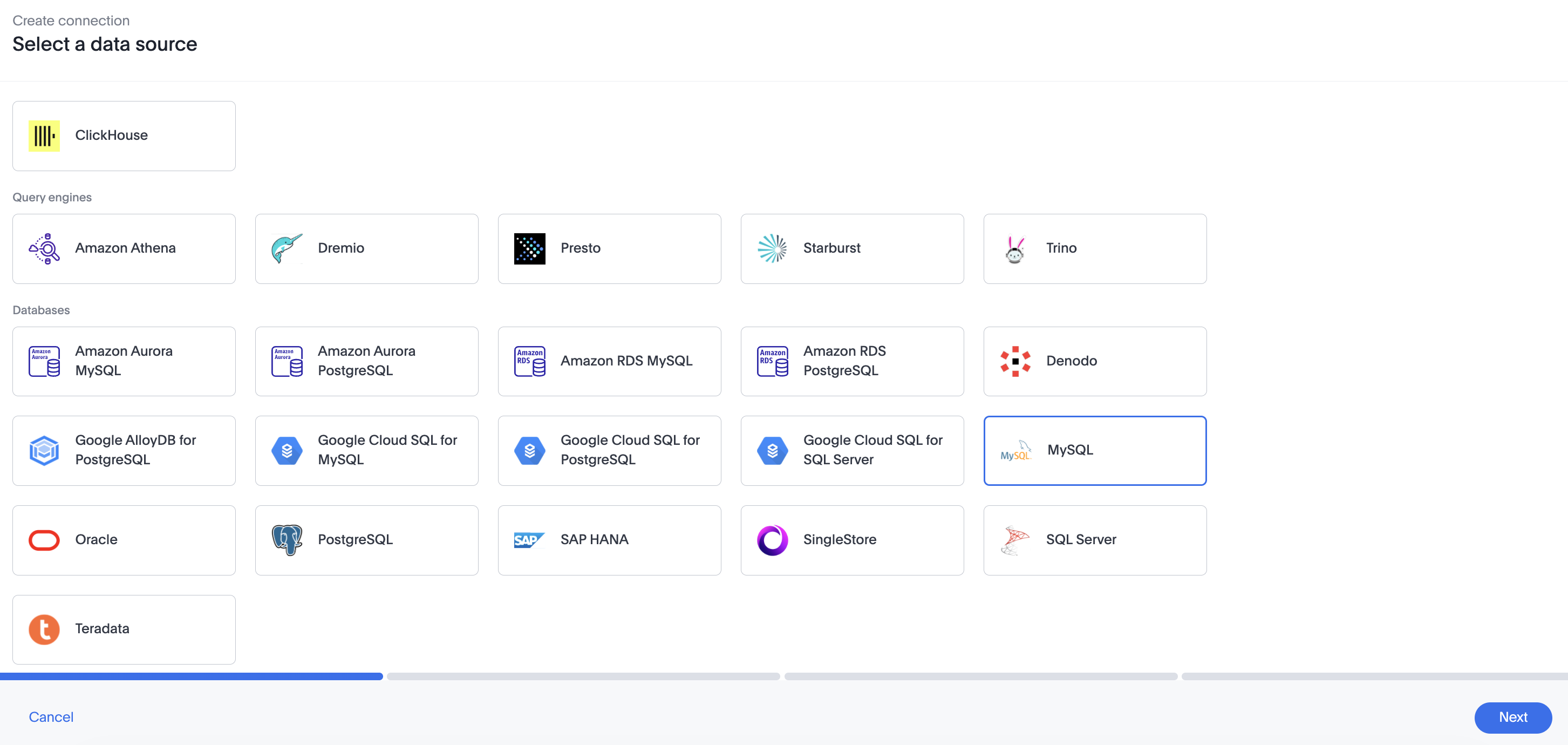Click the Amazon Athena magnifier logo
Image resolution: width=1568 pixels, height=745 pixels.
[x=43, y=248]
